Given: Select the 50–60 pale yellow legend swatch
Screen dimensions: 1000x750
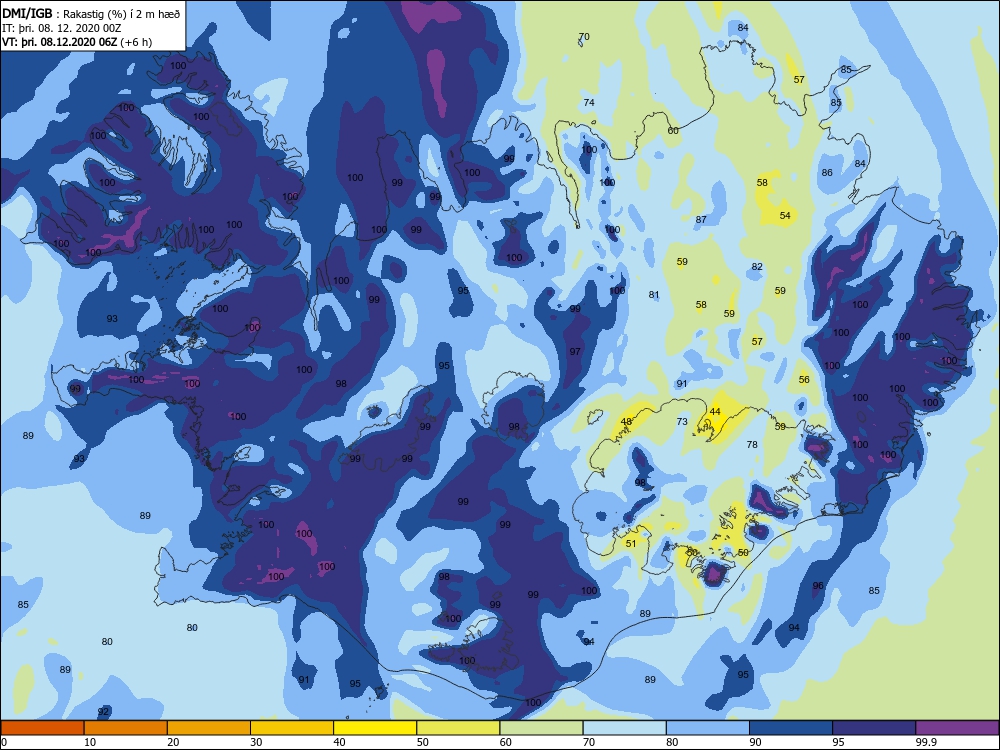Looking at the screenshot, I should (458, 728).
